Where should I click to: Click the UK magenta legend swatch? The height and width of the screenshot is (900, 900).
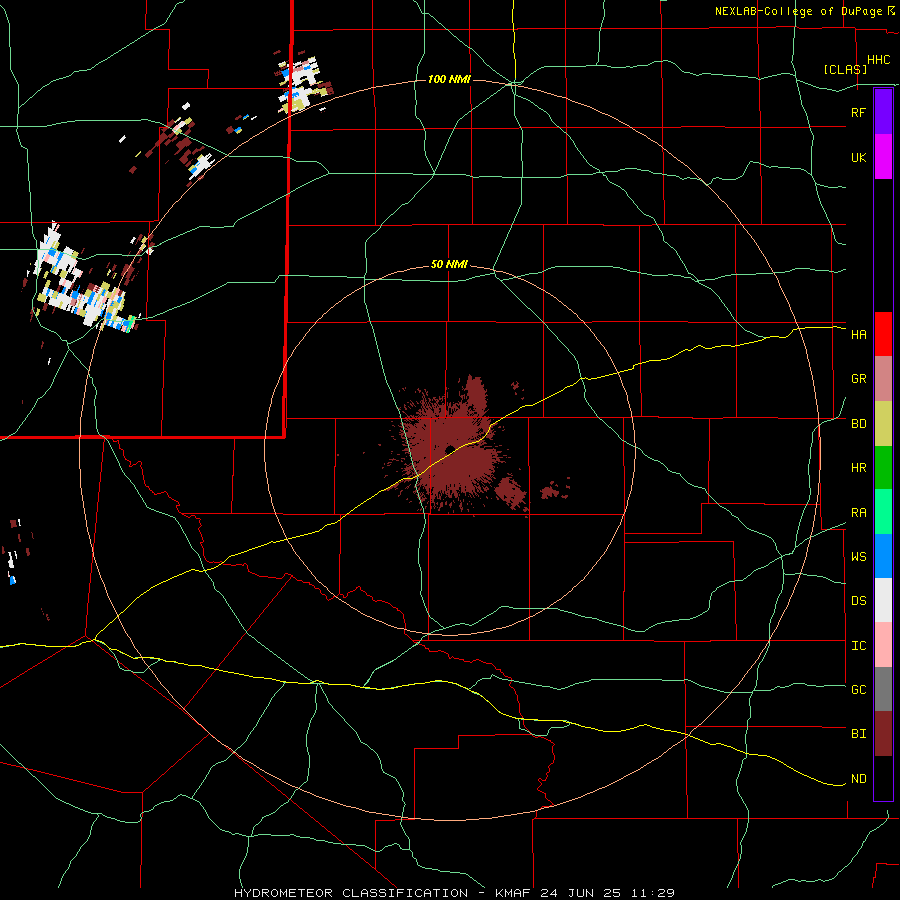coord(883,157)
